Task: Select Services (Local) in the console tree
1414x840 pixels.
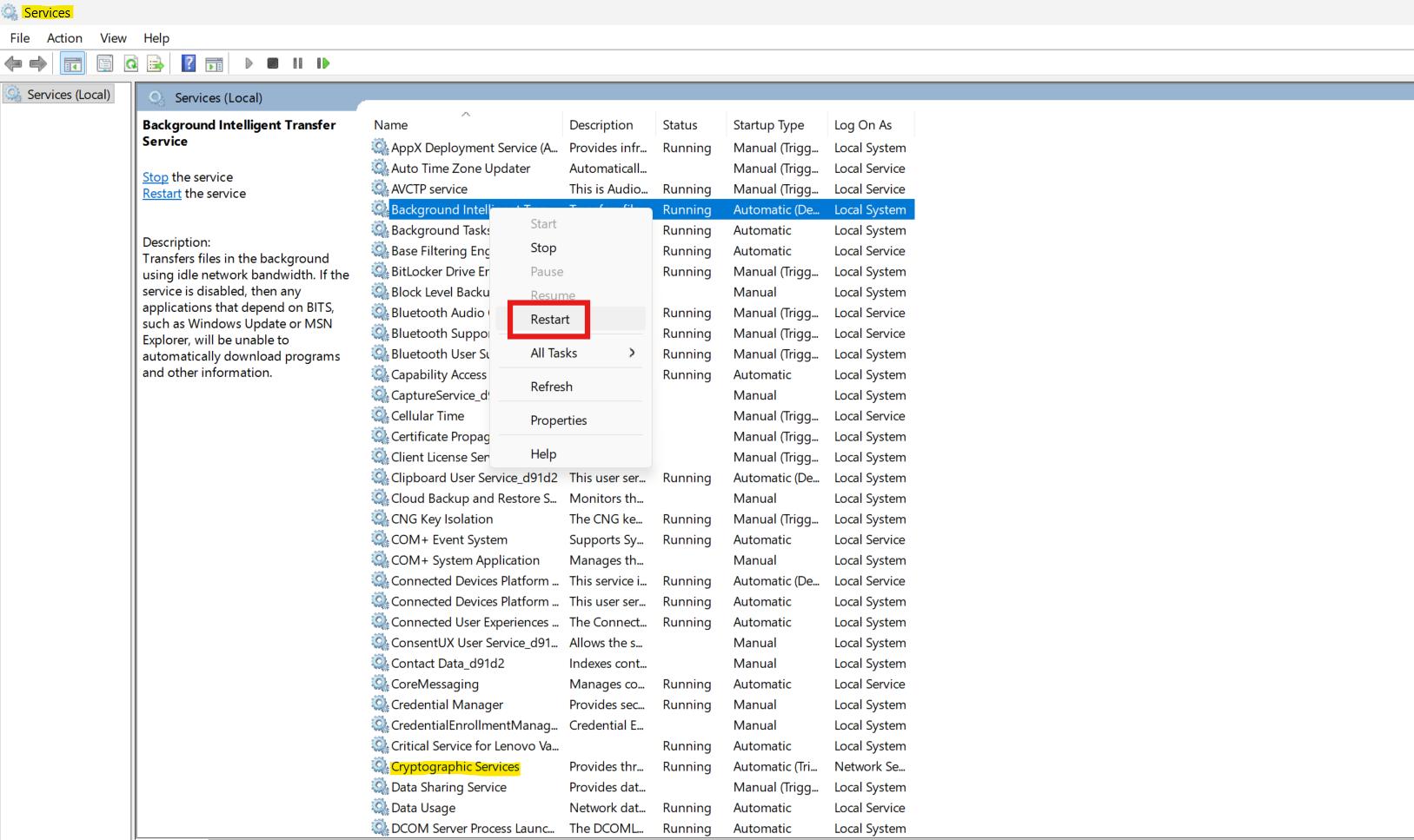Action: [68, 95]
